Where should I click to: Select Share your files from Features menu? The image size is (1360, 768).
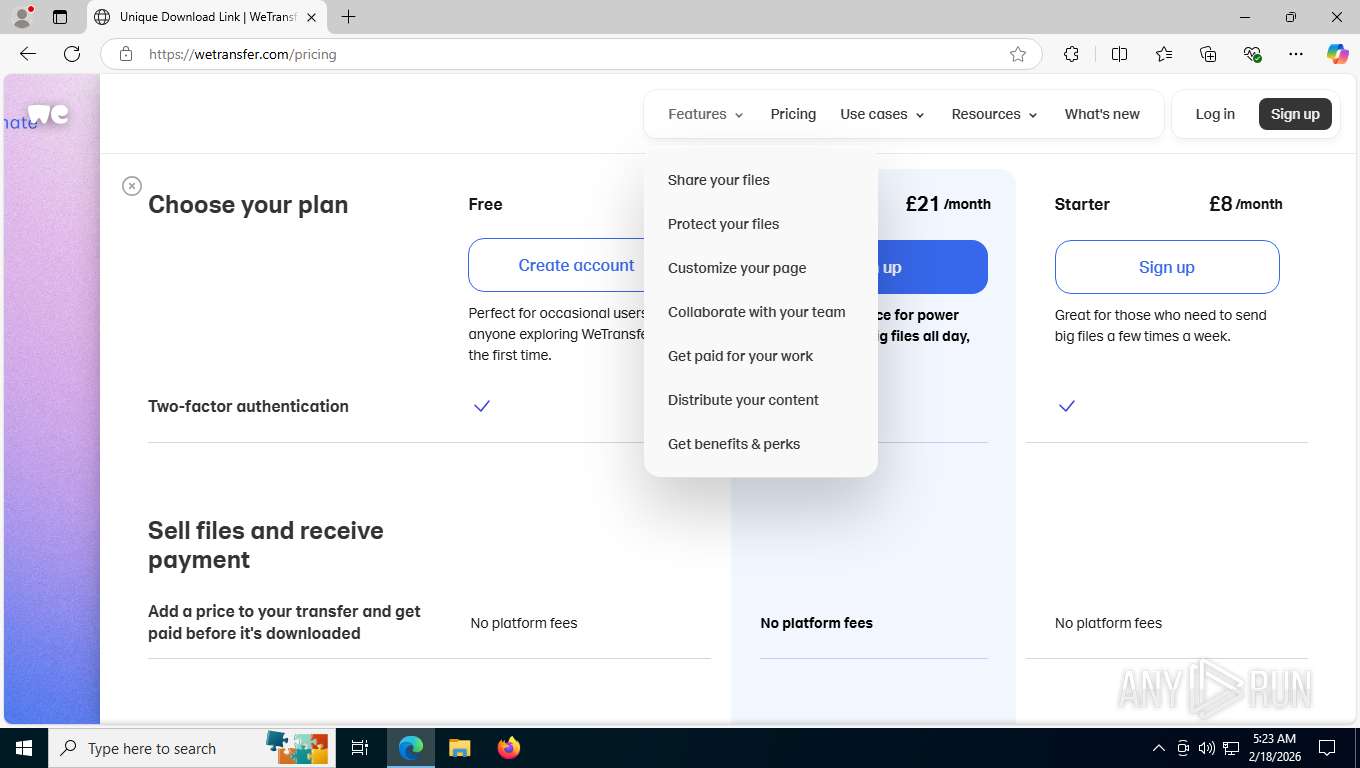[x=719, y=180]
